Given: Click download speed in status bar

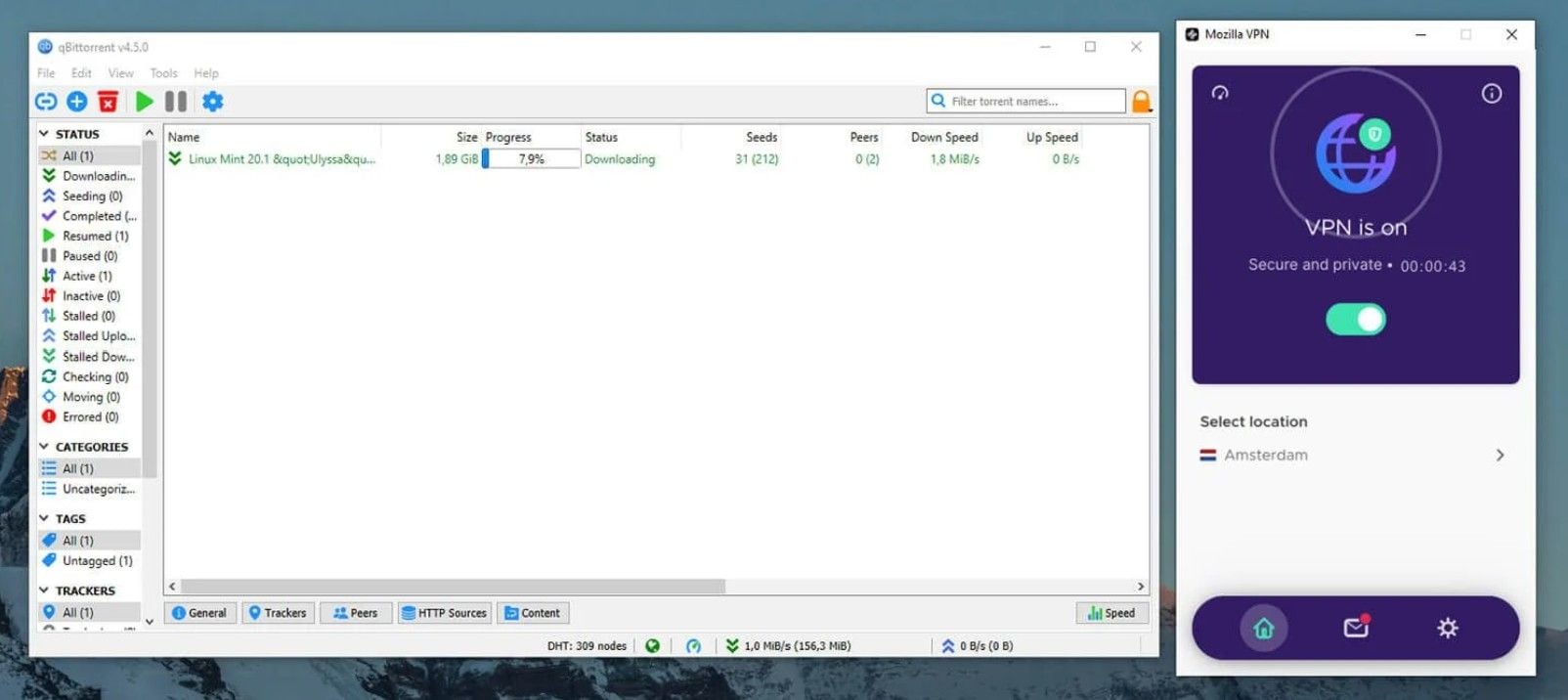Looking at the screenshot, I should click(x=788, y=646).
